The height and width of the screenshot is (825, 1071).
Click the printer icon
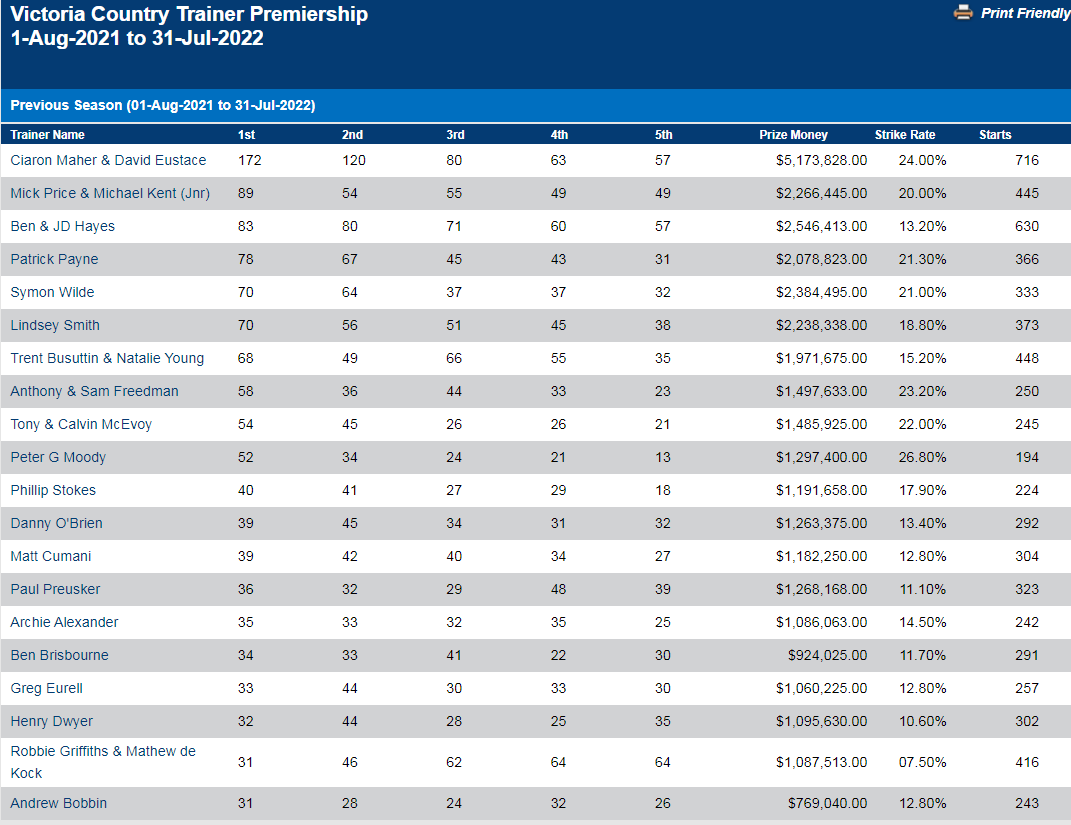(963, 13)
